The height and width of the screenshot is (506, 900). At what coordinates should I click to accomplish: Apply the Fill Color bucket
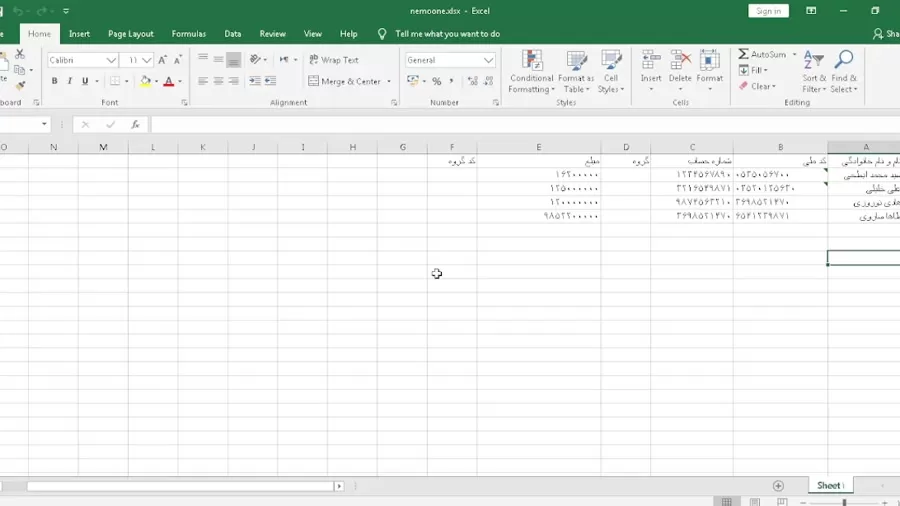click(x=145, y=81)
